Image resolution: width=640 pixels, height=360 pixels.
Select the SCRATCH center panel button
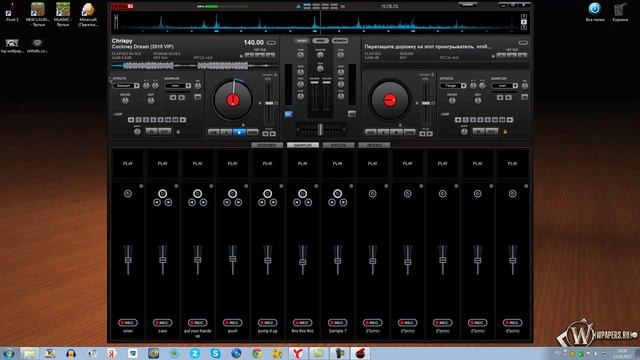[x=340, y=41]
